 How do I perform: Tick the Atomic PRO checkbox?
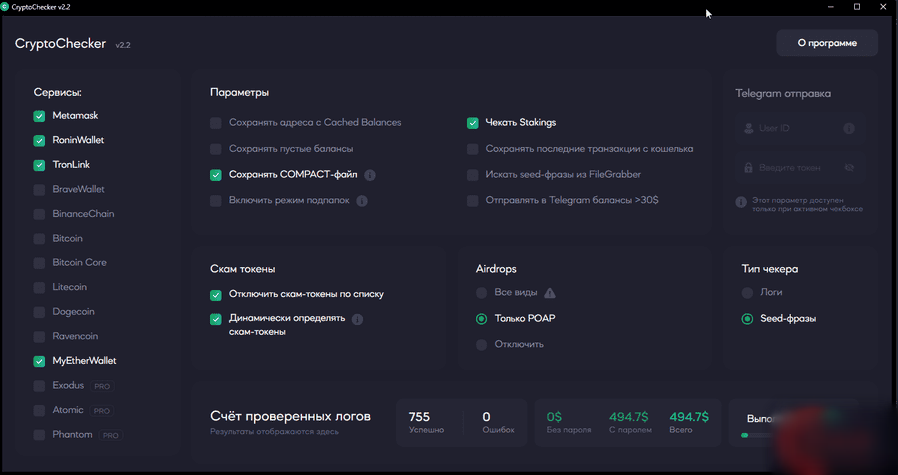pyautogui.click(x=39, y=410)
